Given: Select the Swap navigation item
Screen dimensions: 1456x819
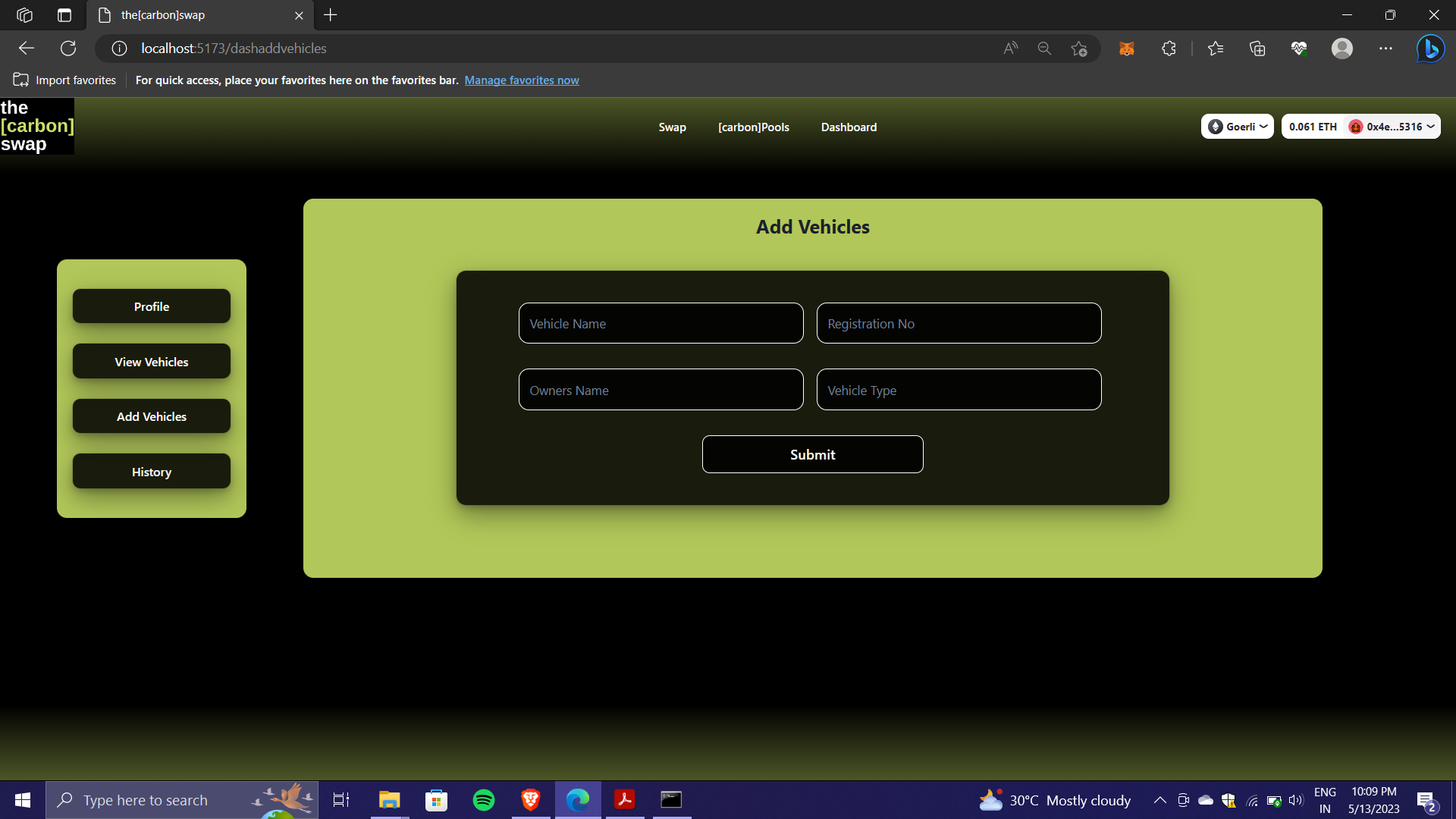Looking at the screenshot, I should [672, 127].
